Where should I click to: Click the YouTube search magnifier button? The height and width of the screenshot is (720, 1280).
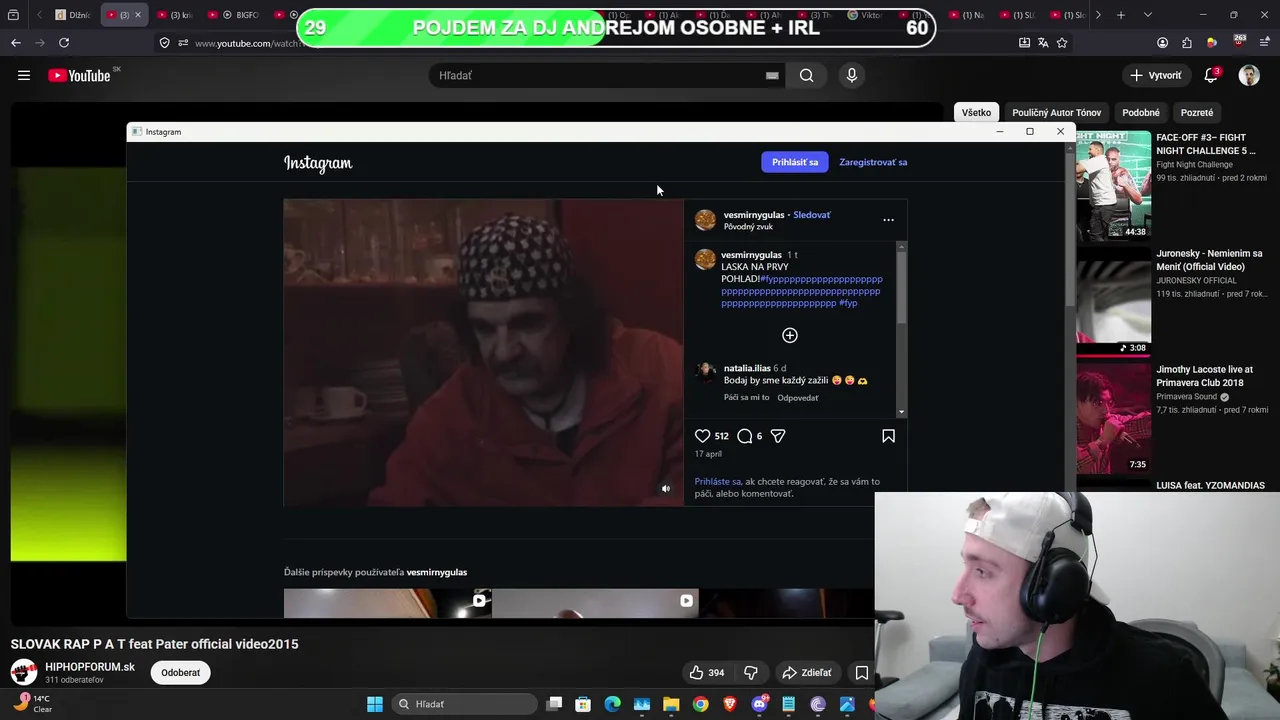point(806,75)
